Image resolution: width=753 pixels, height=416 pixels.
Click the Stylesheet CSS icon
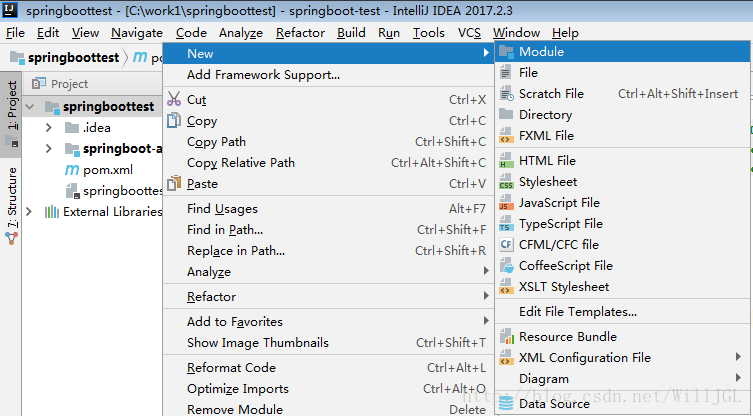506,182
